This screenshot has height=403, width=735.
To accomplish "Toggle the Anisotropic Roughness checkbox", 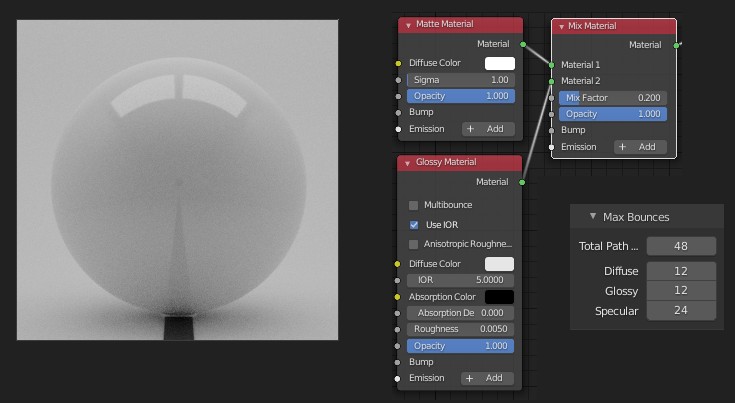I will pyautogui.click(x=414, y=244).
